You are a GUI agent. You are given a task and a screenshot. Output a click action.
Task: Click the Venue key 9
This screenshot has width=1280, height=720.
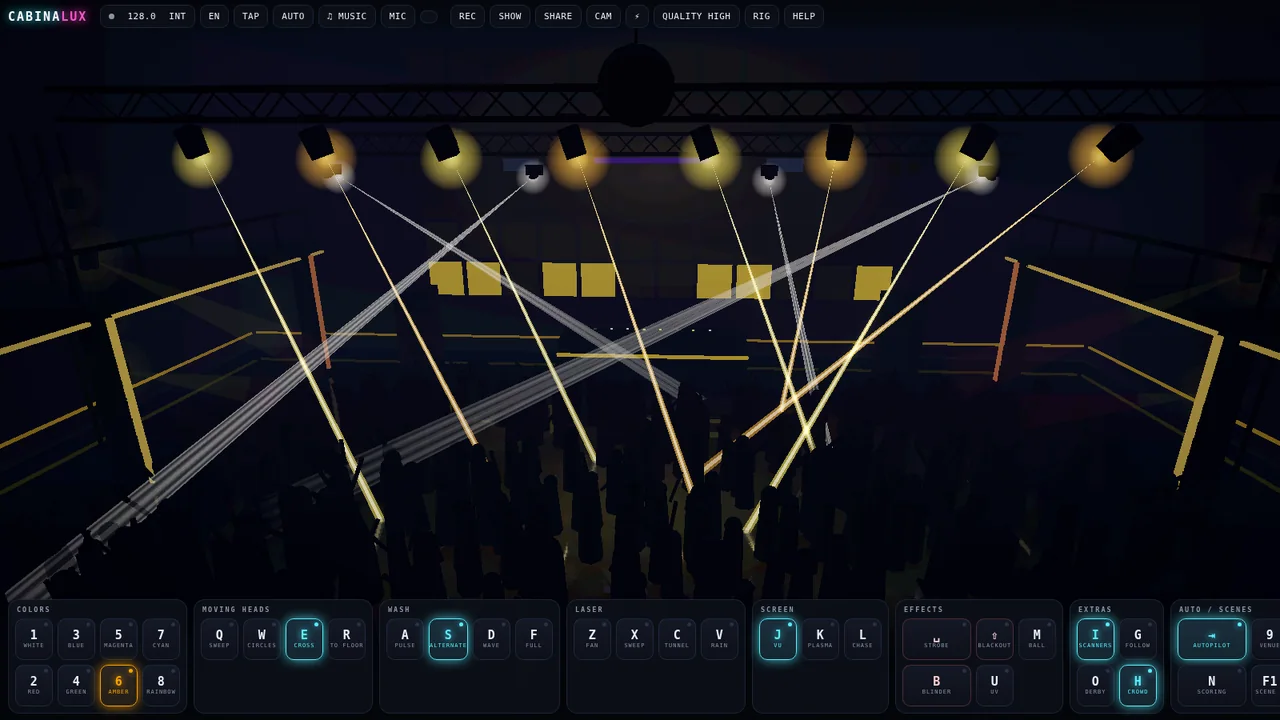click(x=1266, y=639)
